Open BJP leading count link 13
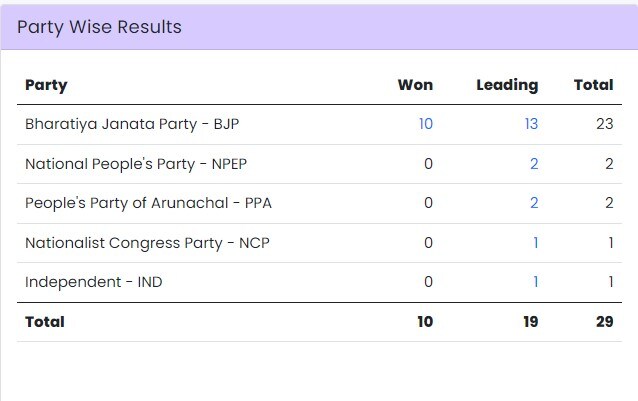 coord(531,124)
